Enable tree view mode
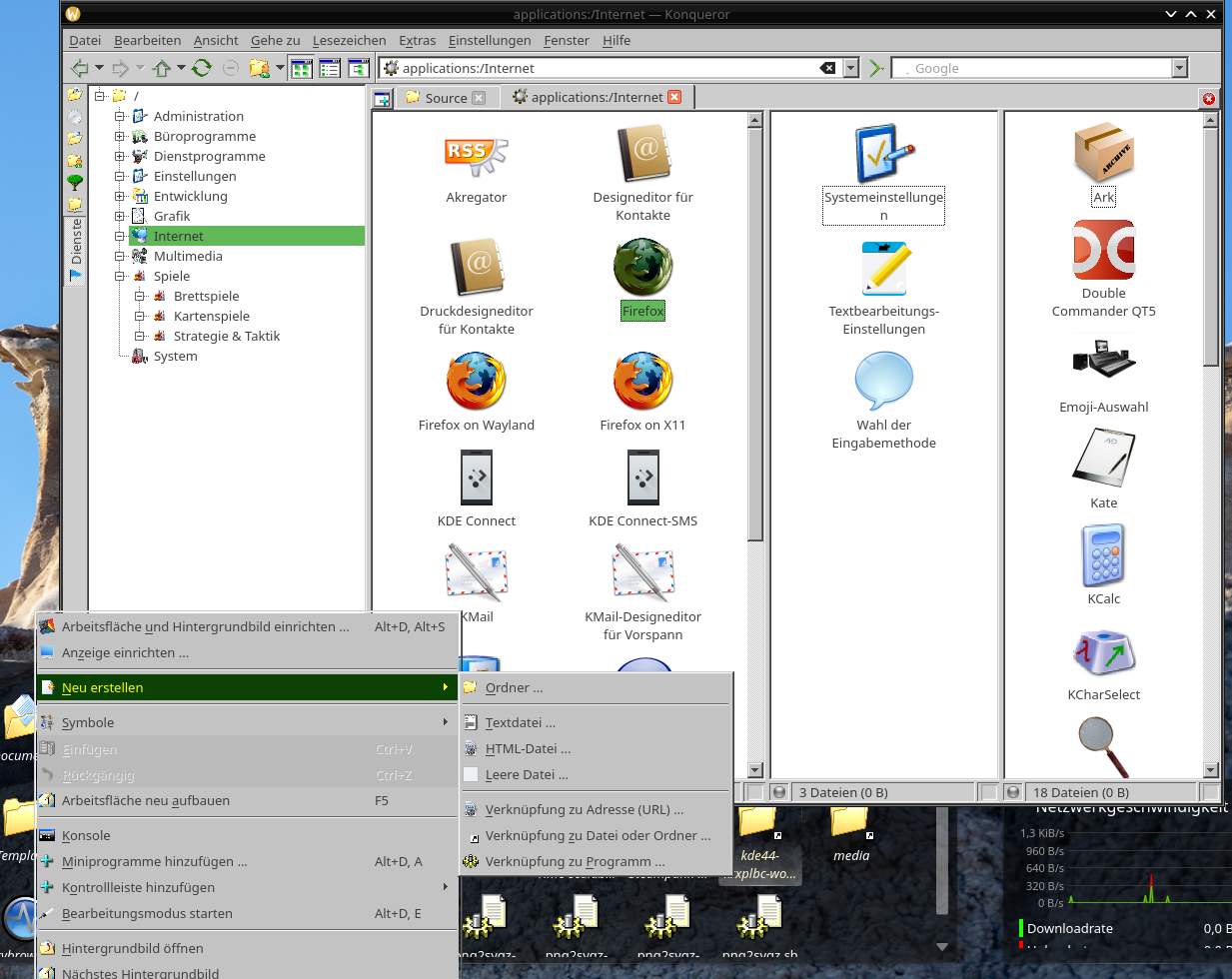Viewport: 1232px width, 979px height. point(359,68)
